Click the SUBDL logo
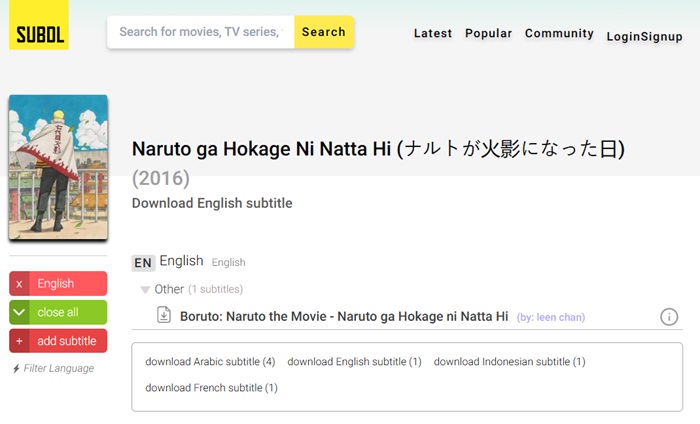Viewport: 700px width, 424px height. point(39,25)
